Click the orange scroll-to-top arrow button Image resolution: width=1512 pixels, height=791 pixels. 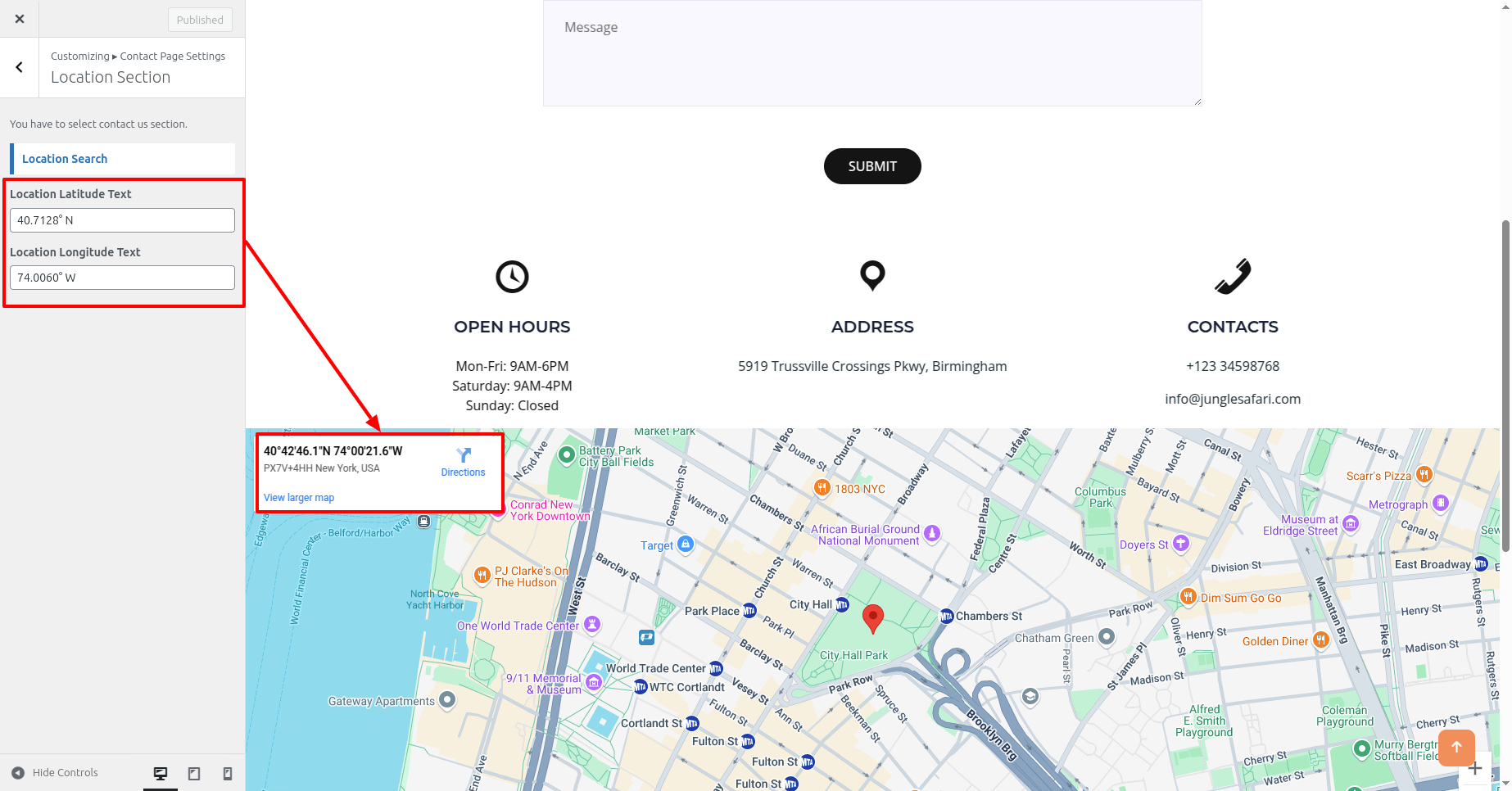[x=1456, y=747]
